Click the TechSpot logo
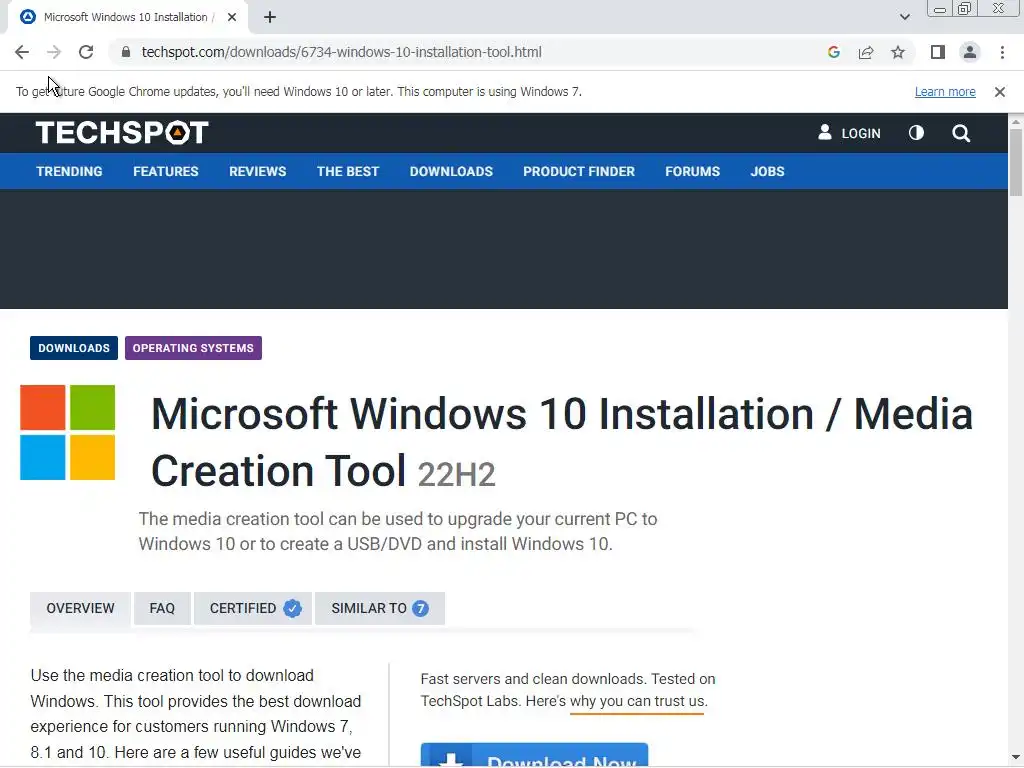The height and width of the screenshot is (768, 1024). click(122, 133)
